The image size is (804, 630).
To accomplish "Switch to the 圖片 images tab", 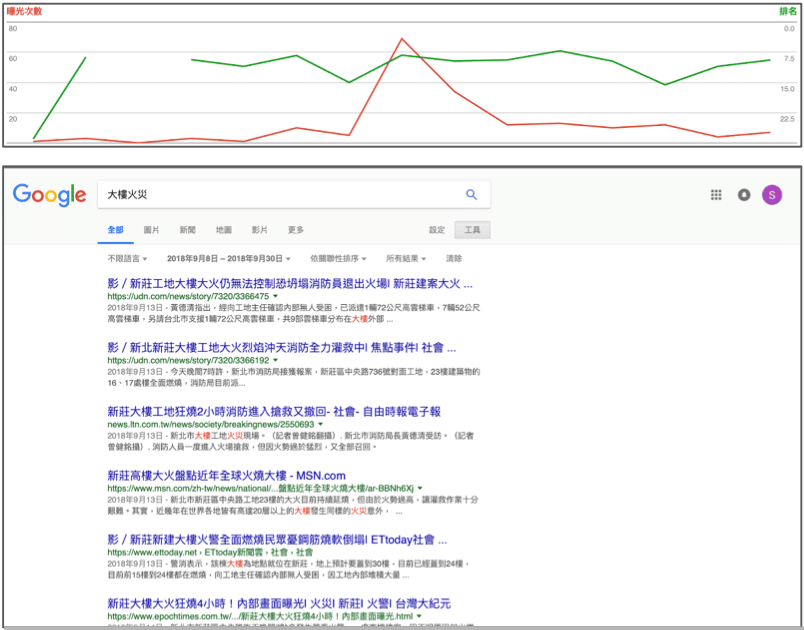I will coord(151,229).
